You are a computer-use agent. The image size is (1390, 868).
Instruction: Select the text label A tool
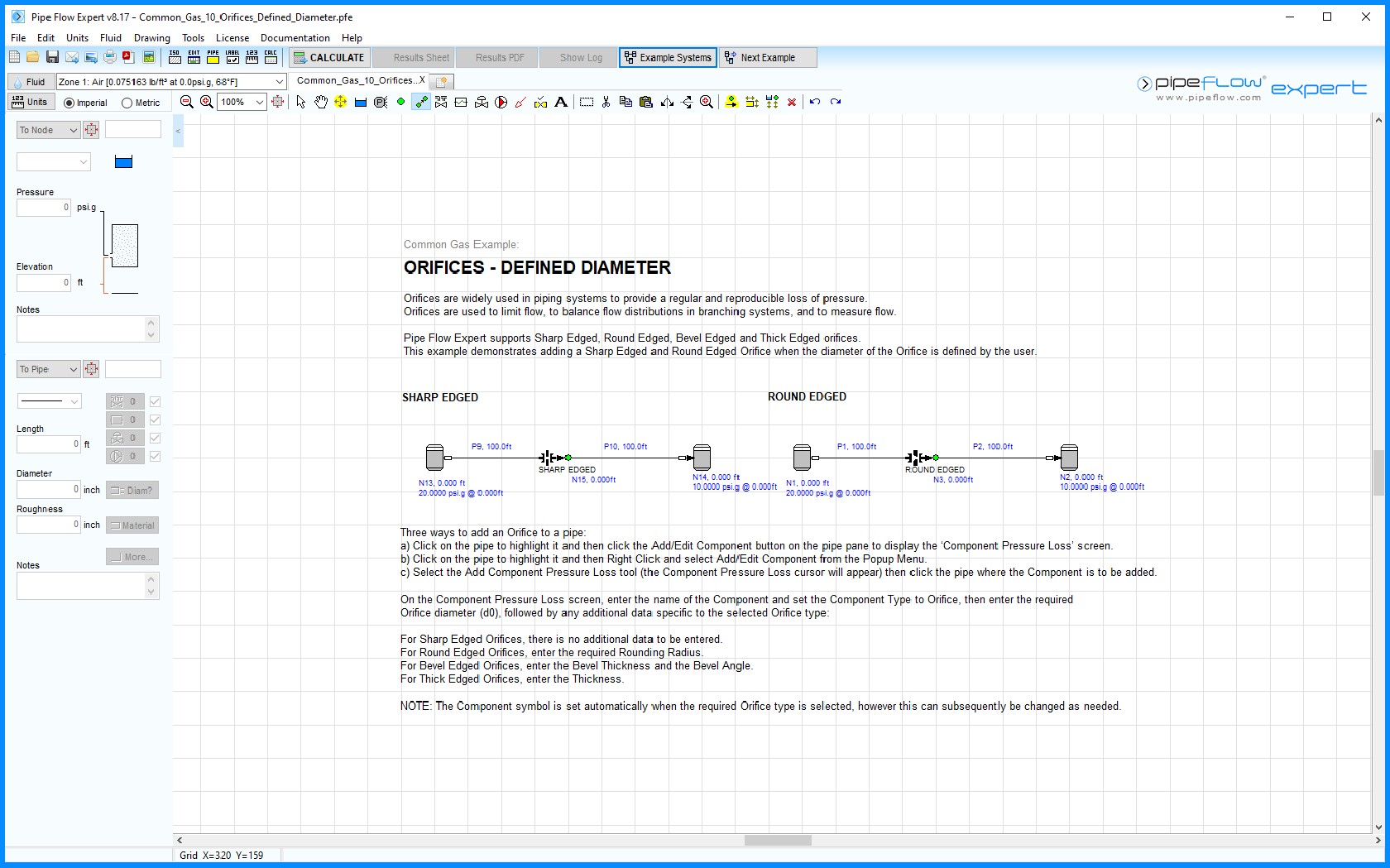(x=561, y=102)
